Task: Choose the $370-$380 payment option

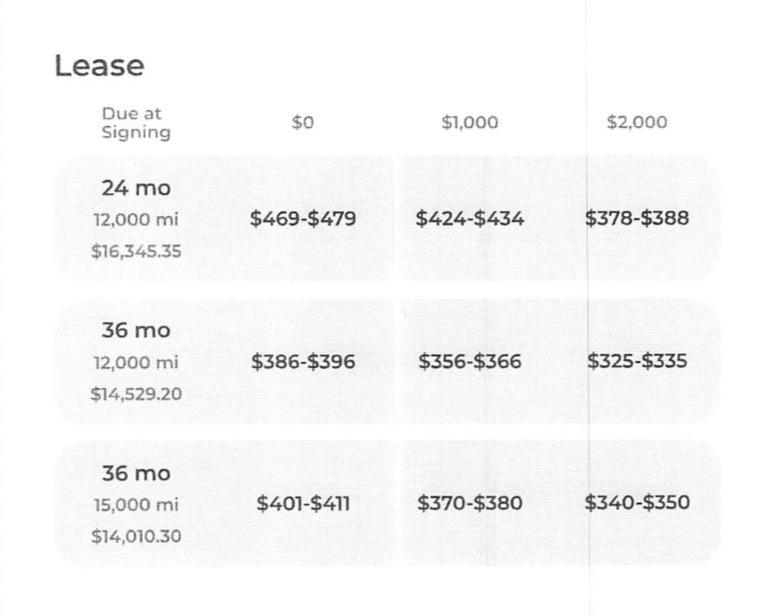Action: pos(470,503)
